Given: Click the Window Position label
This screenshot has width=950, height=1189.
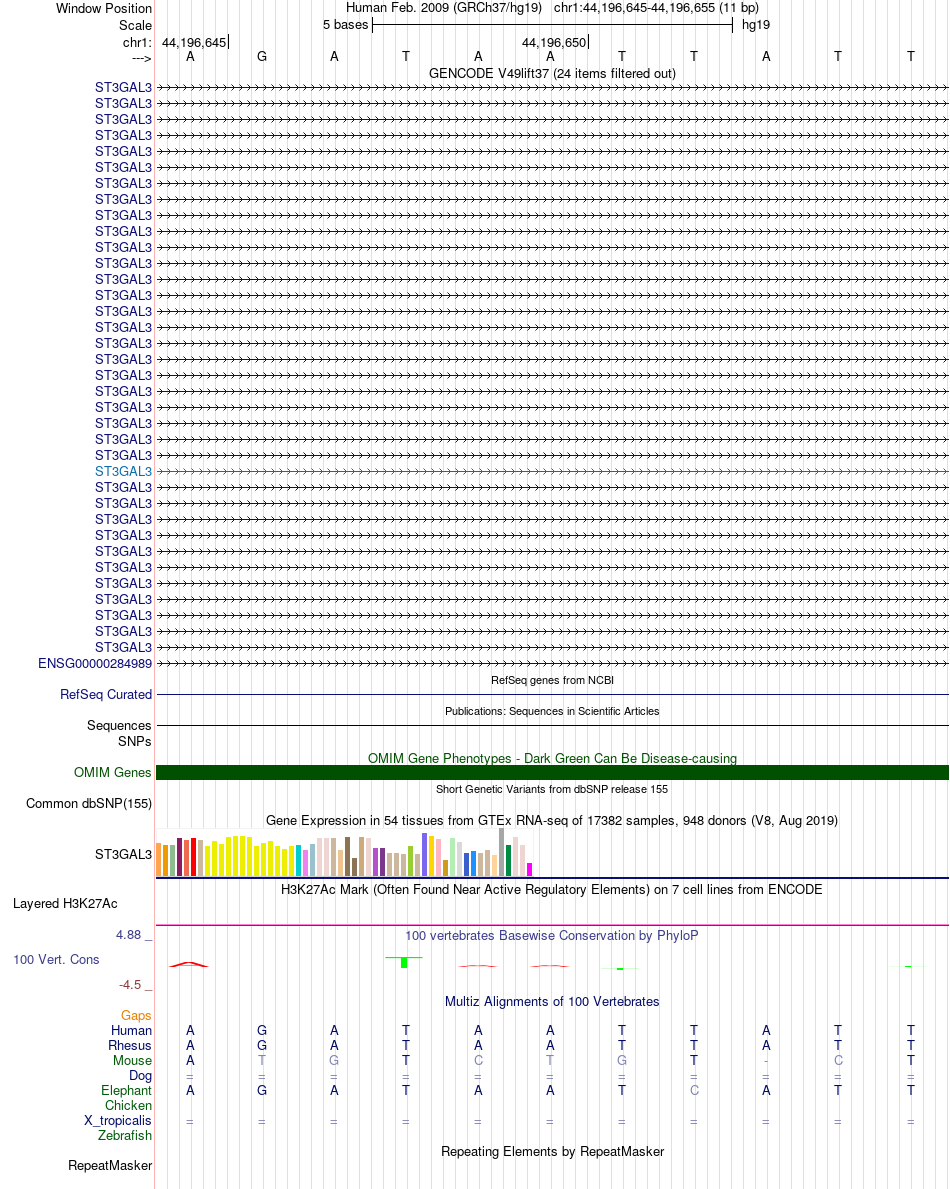Looking at the screenshot, I should 104,8.
